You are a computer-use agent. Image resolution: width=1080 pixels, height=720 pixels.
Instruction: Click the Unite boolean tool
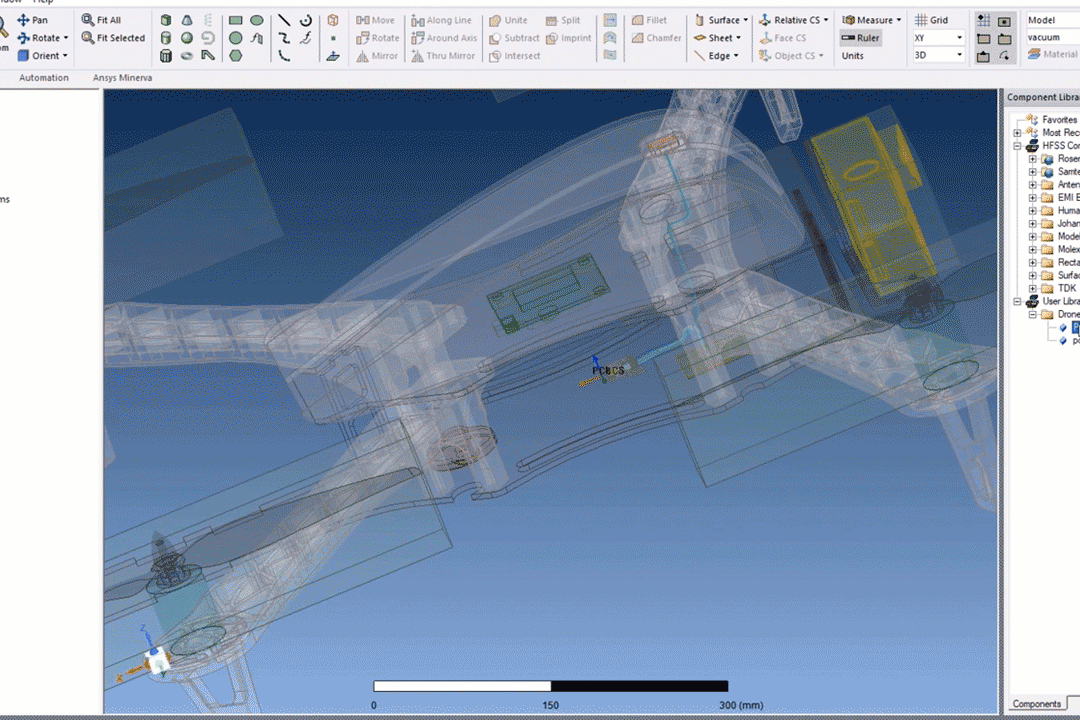(x=508, y=20)
